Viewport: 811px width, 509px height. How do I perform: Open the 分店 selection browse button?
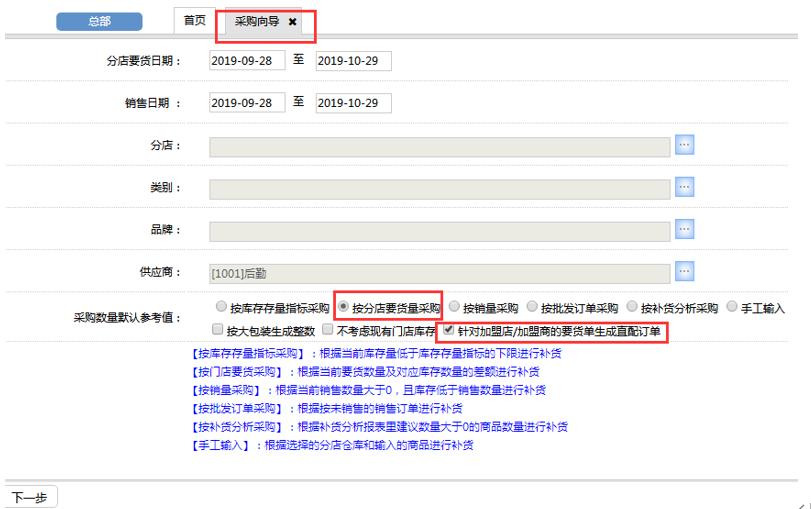684,145
